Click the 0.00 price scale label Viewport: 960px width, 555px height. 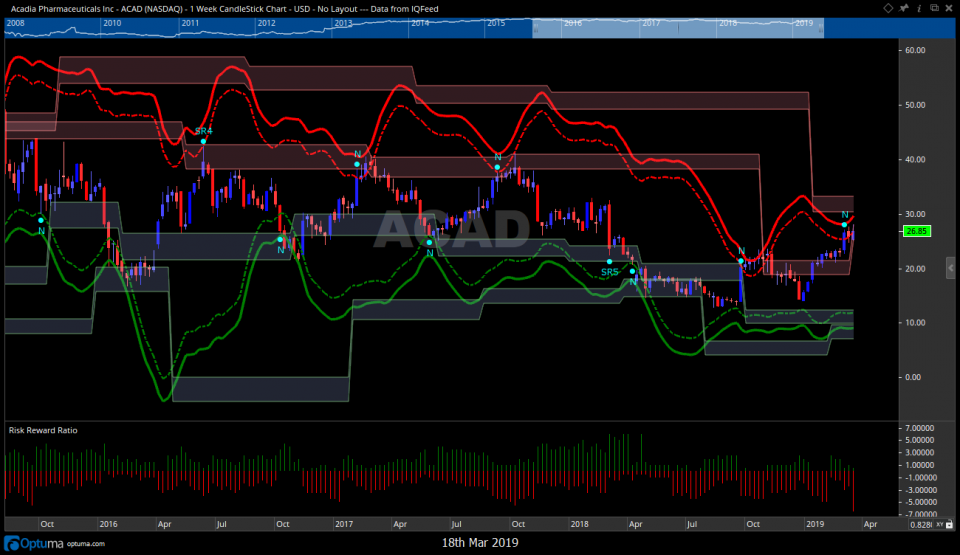click(913, 377)
